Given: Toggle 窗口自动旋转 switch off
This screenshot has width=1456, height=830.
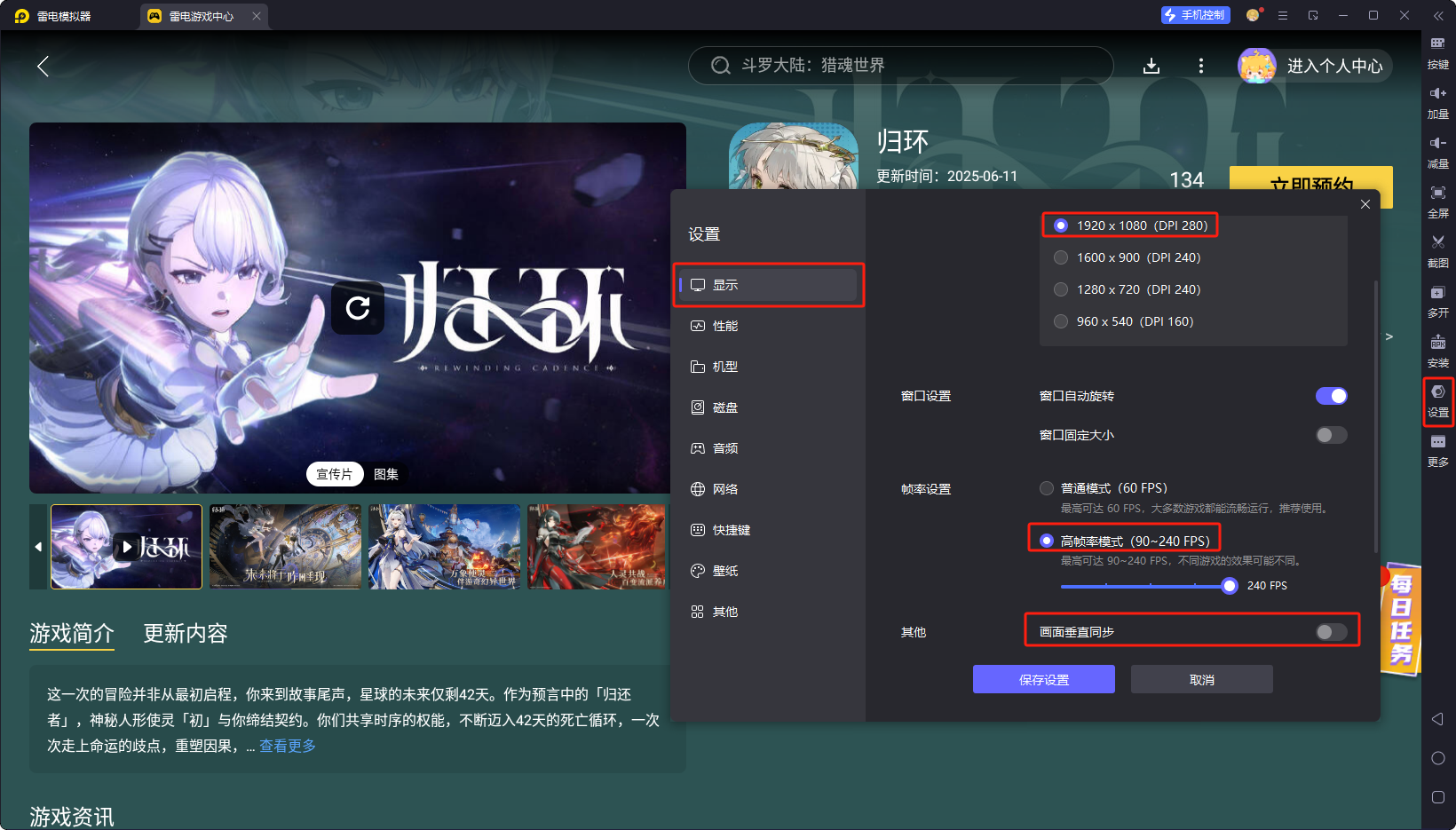Looking at the screenshot, I should click(1331, 396).
